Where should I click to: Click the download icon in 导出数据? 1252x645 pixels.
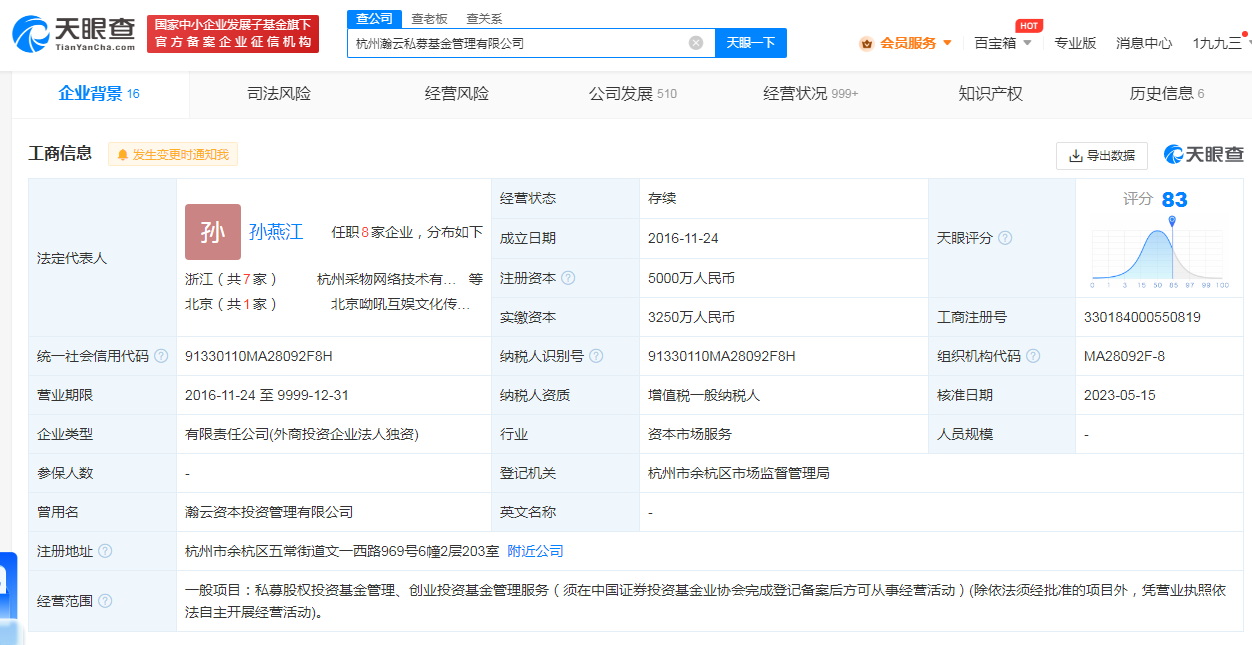(x=1076, y=156)
